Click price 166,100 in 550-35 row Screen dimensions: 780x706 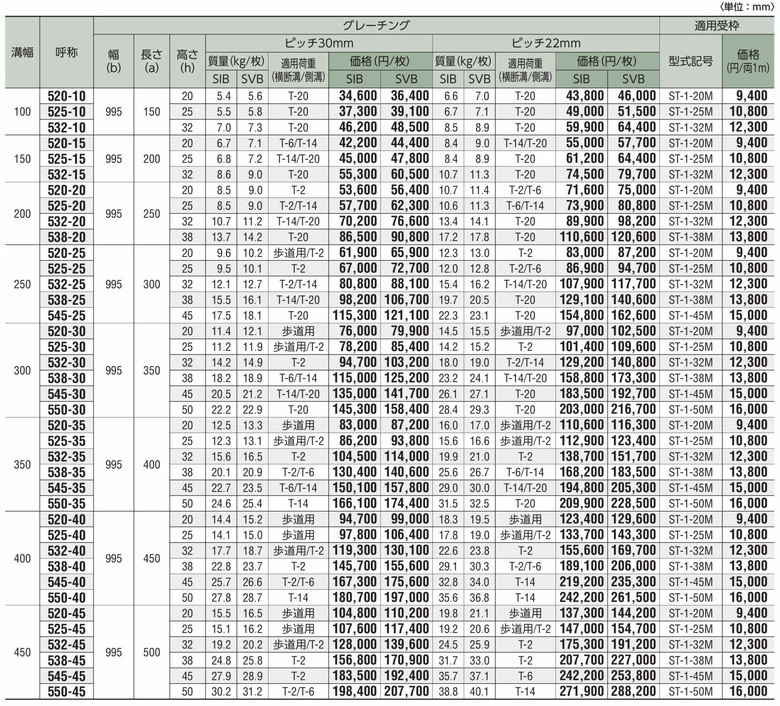click(355, 504)
